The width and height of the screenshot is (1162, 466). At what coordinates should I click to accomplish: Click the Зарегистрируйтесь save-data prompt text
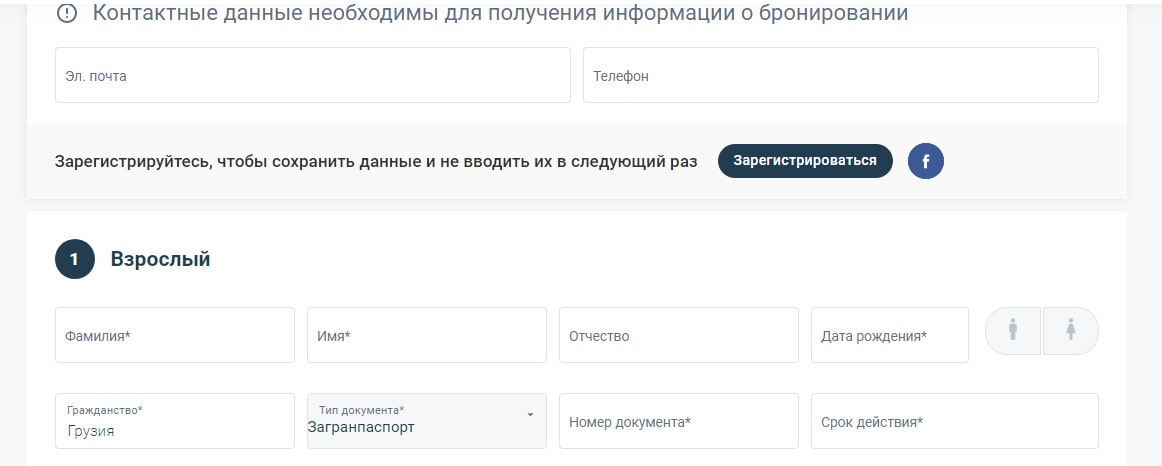(376, 161)
